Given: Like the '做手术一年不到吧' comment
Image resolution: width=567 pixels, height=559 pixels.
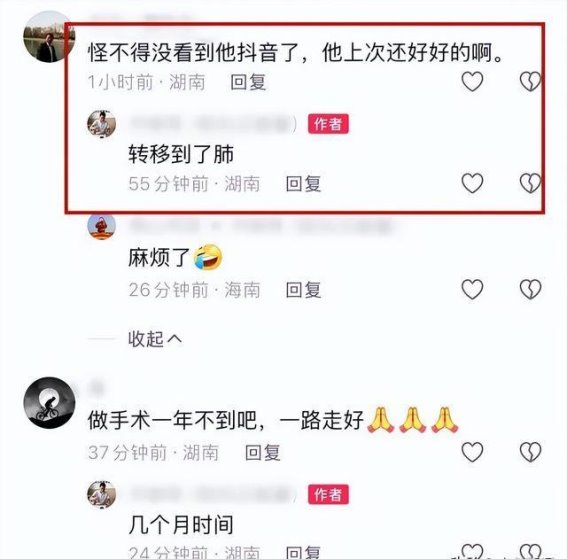Looking at the screenshot, I should (x=472, y=452).
